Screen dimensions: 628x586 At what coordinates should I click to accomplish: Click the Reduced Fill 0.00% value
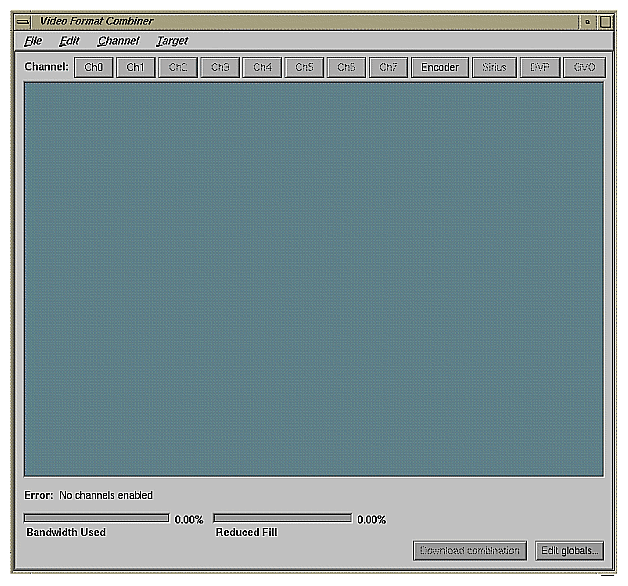point(372,520)
